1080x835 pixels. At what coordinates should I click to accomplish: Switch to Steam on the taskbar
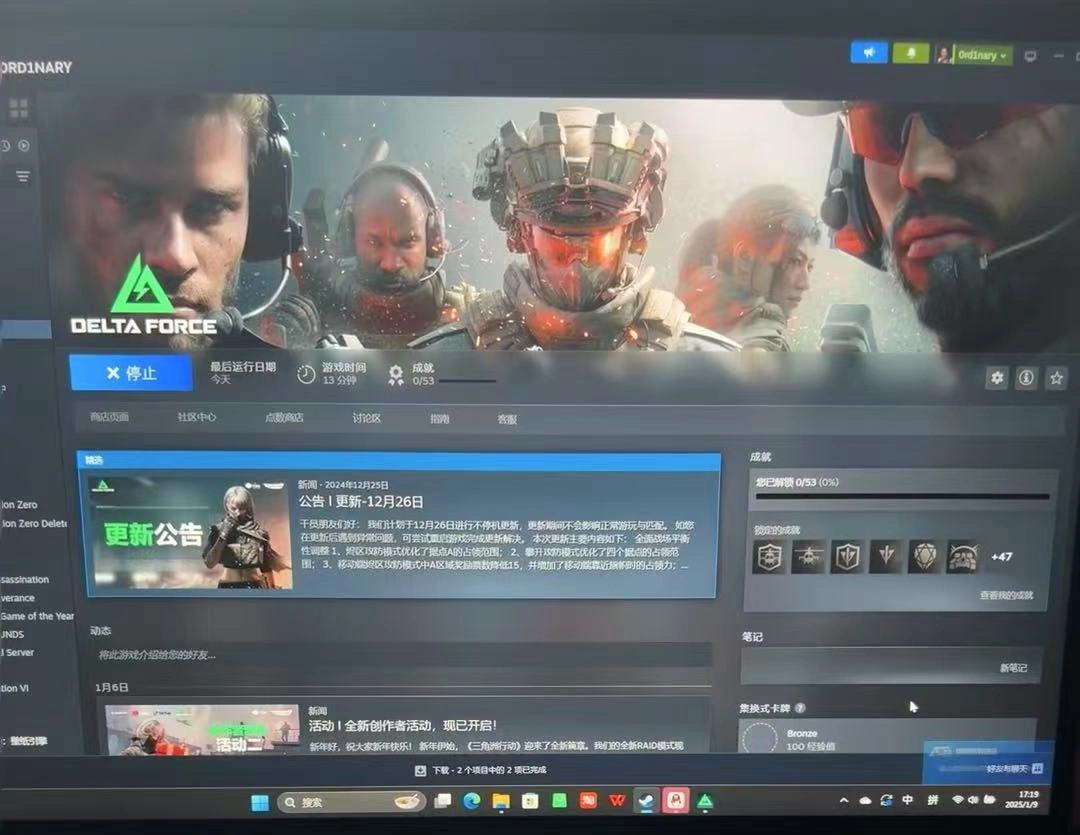point(645,801)
